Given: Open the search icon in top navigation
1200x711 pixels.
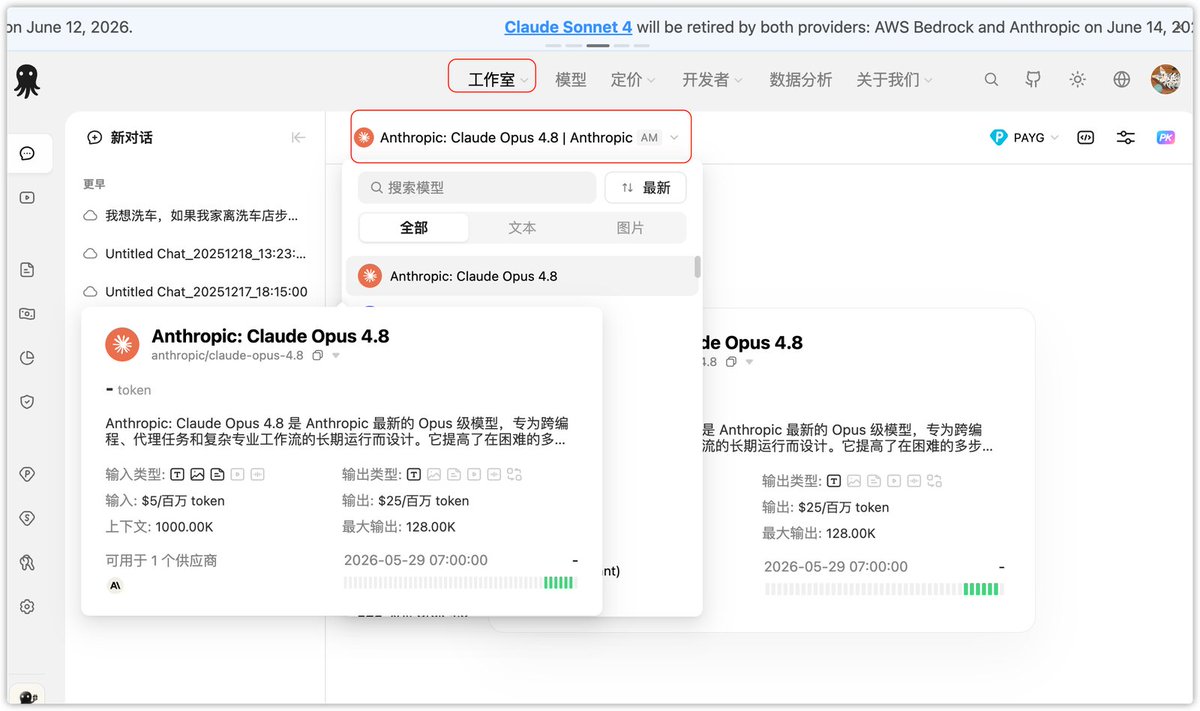Looking at the screenshot, I should coord(991,80).
